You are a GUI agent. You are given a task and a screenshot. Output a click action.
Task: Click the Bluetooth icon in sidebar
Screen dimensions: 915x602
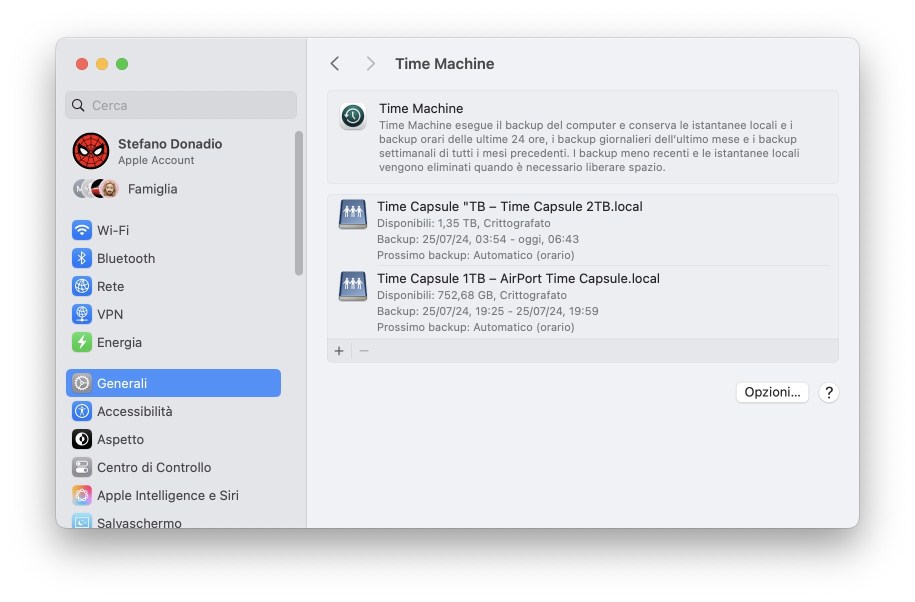pyautogui.click(x=82, y=258)
